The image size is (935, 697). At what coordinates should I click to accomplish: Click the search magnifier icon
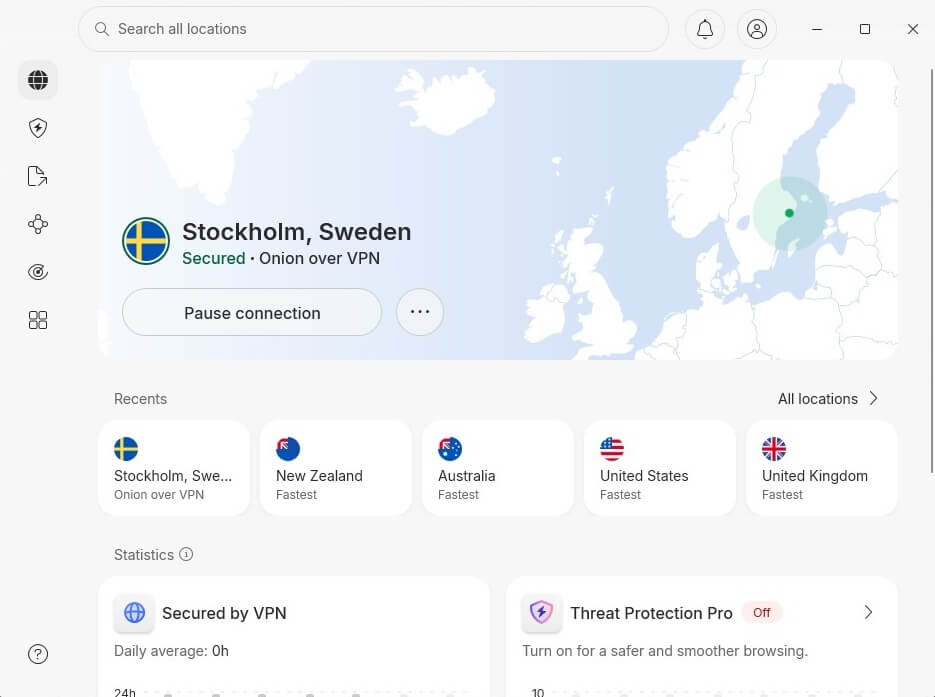point(102,29)
